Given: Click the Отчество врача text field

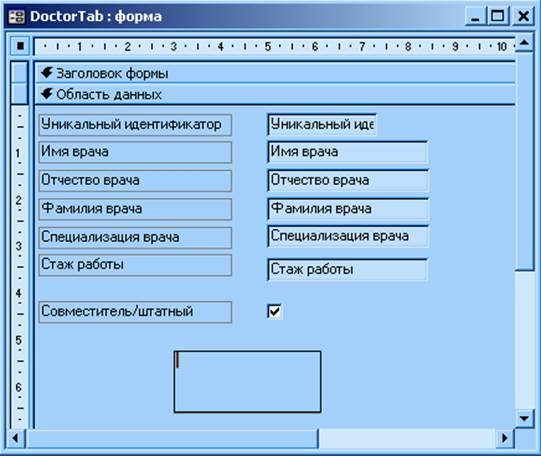Looking at the screenshot, I should 348,180.
